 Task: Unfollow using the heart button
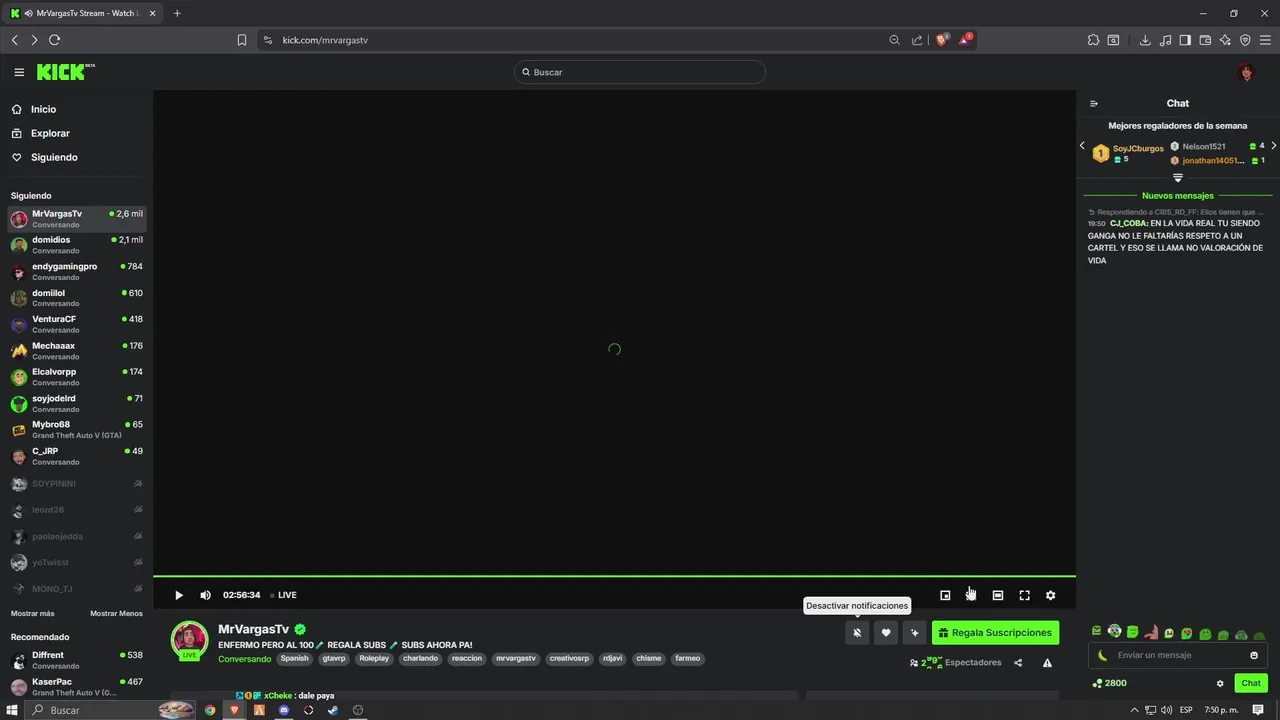pos(885,632)
